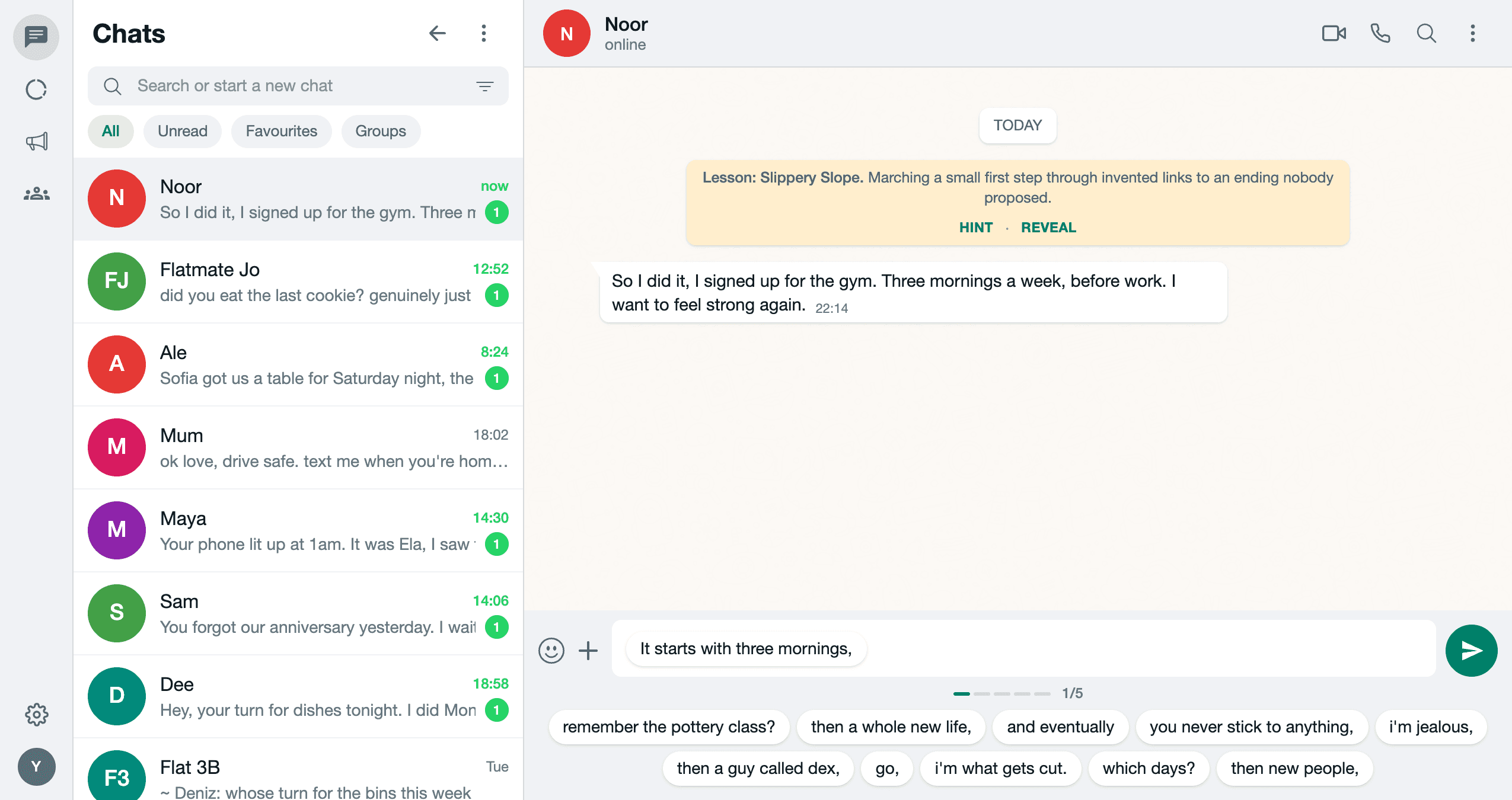Open the Channels megaphone icon
The image size is (1512, 800).
tap(36, 141)
